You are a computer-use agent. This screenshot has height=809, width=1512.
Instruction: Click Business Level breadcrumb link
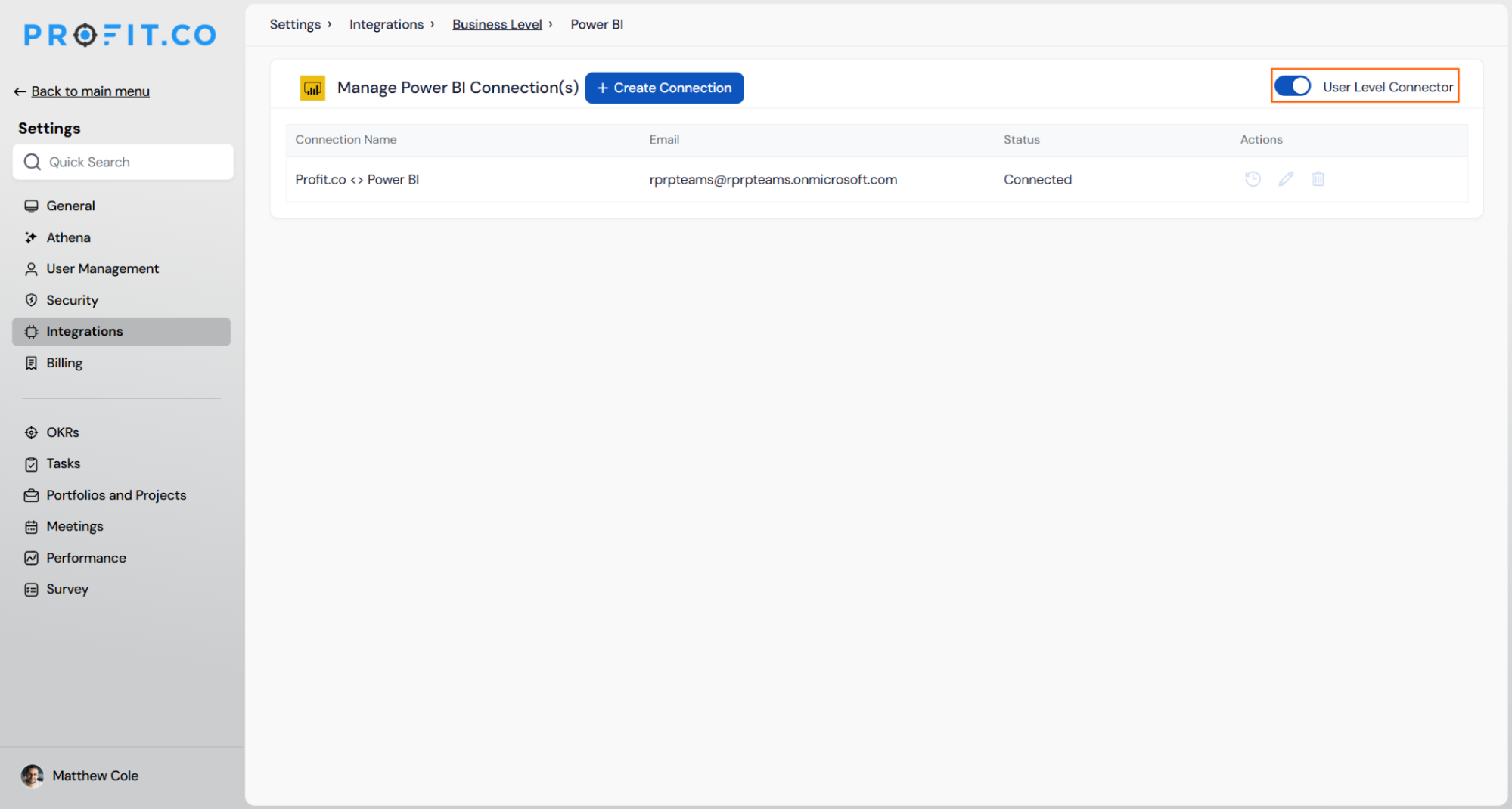point(497,24)
